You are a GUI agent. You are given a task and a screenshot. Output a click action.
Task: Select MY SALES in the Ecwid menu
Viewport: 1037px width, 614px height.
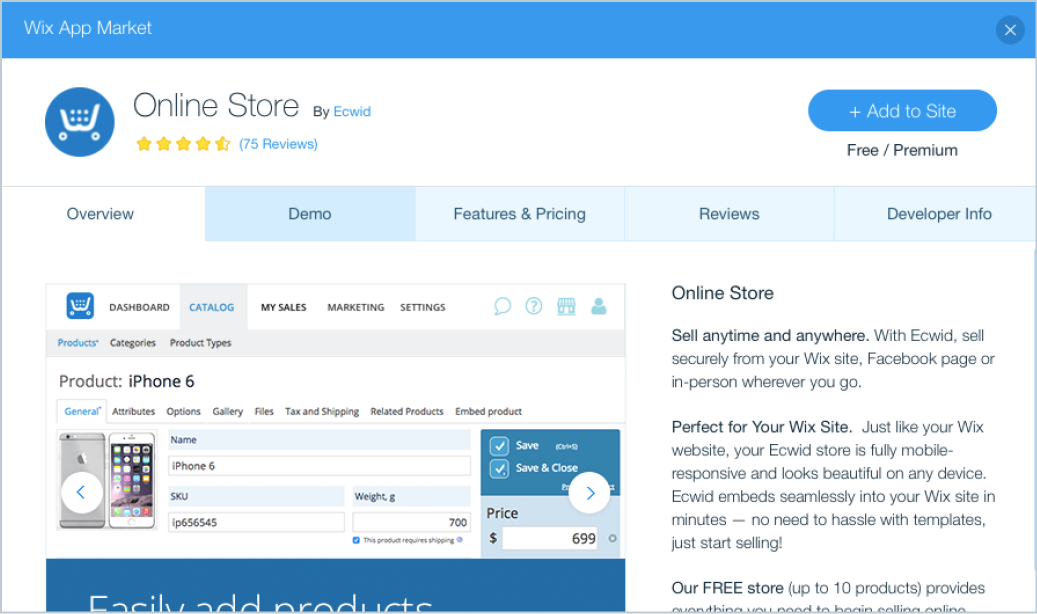click(x=284, y=307)
